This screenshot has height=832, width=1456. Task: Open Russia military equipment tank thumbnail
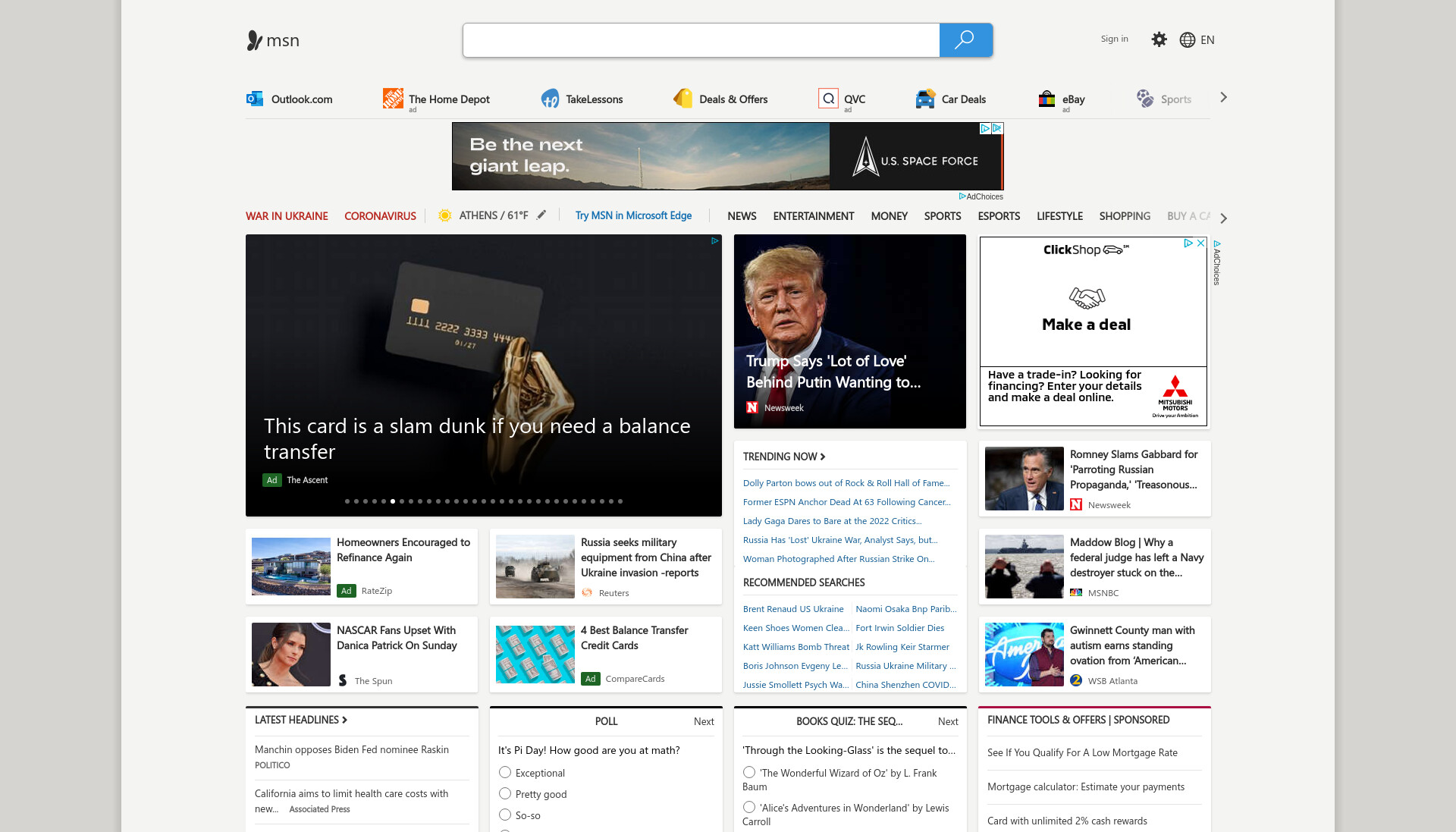(535, 567)
